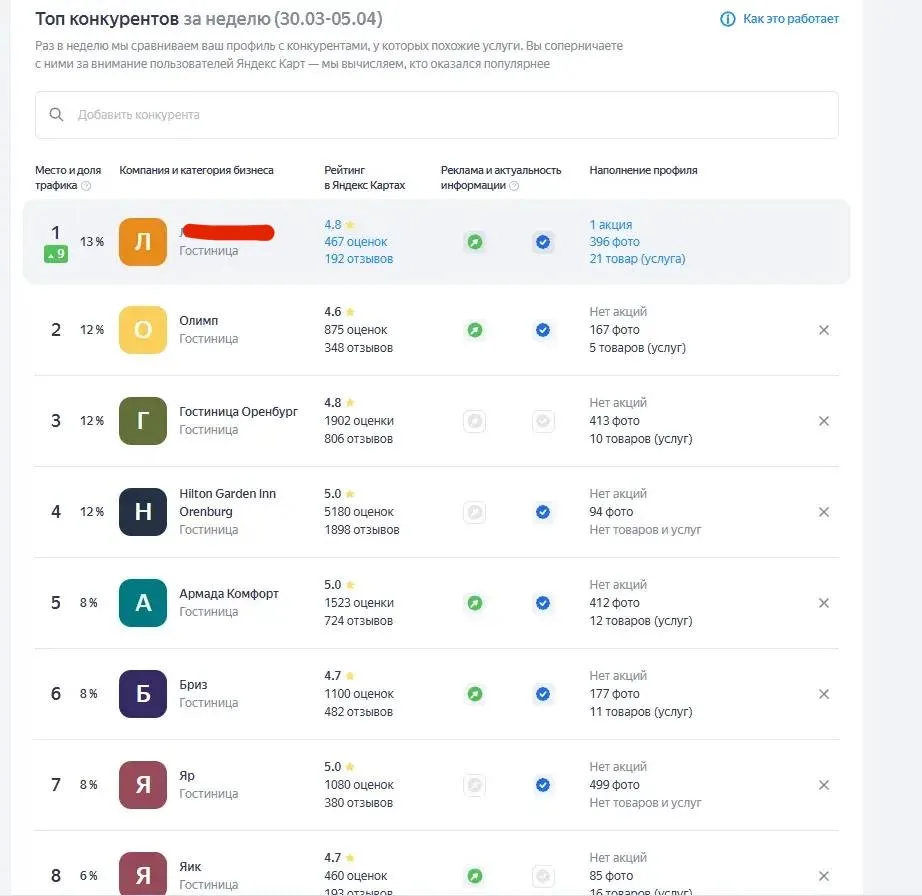Click the help icon next to 'информации'

pos(514,186)
